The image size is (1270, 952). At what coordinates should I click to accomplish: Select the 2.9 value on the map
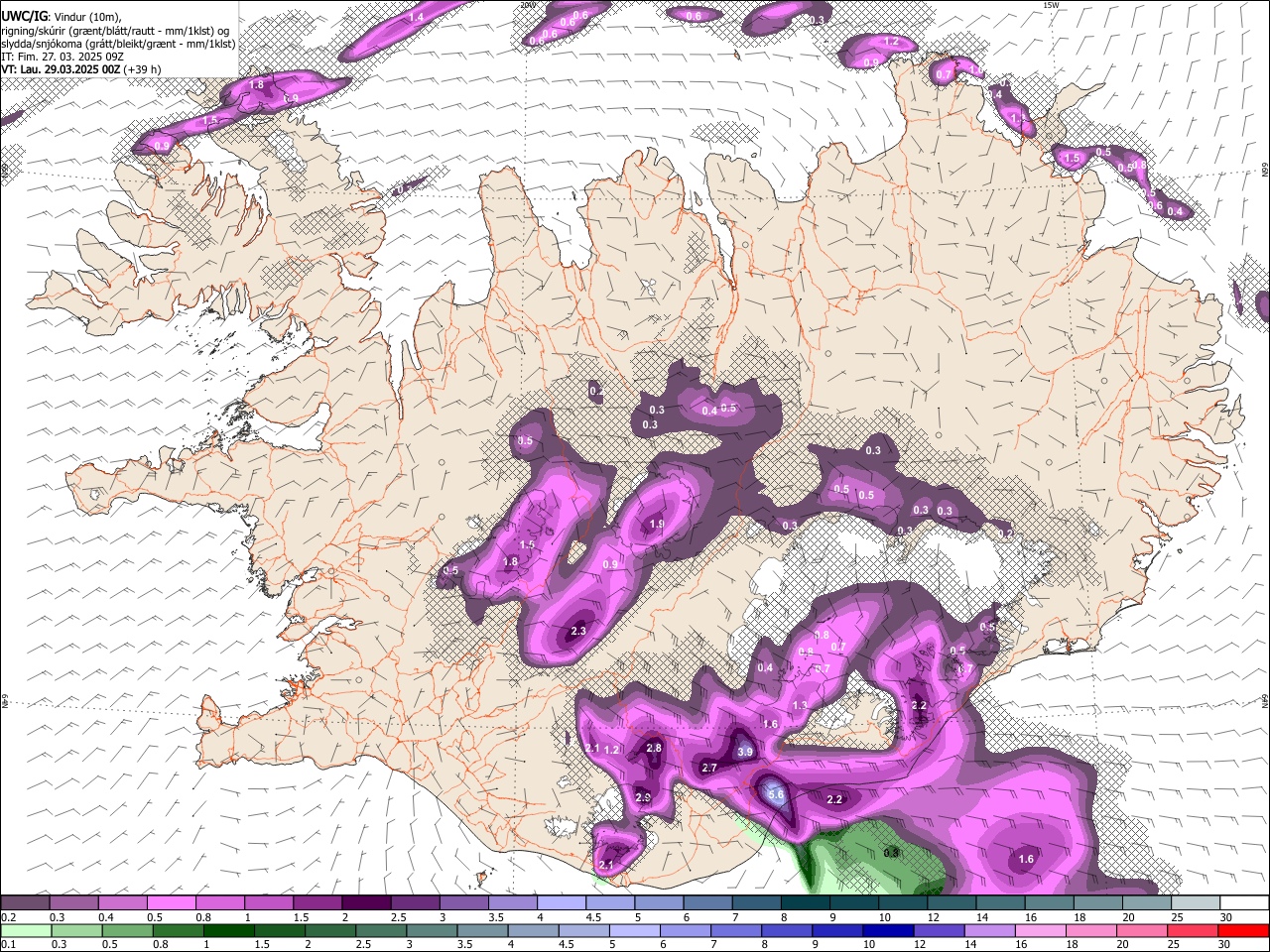[x=643, y=797]
